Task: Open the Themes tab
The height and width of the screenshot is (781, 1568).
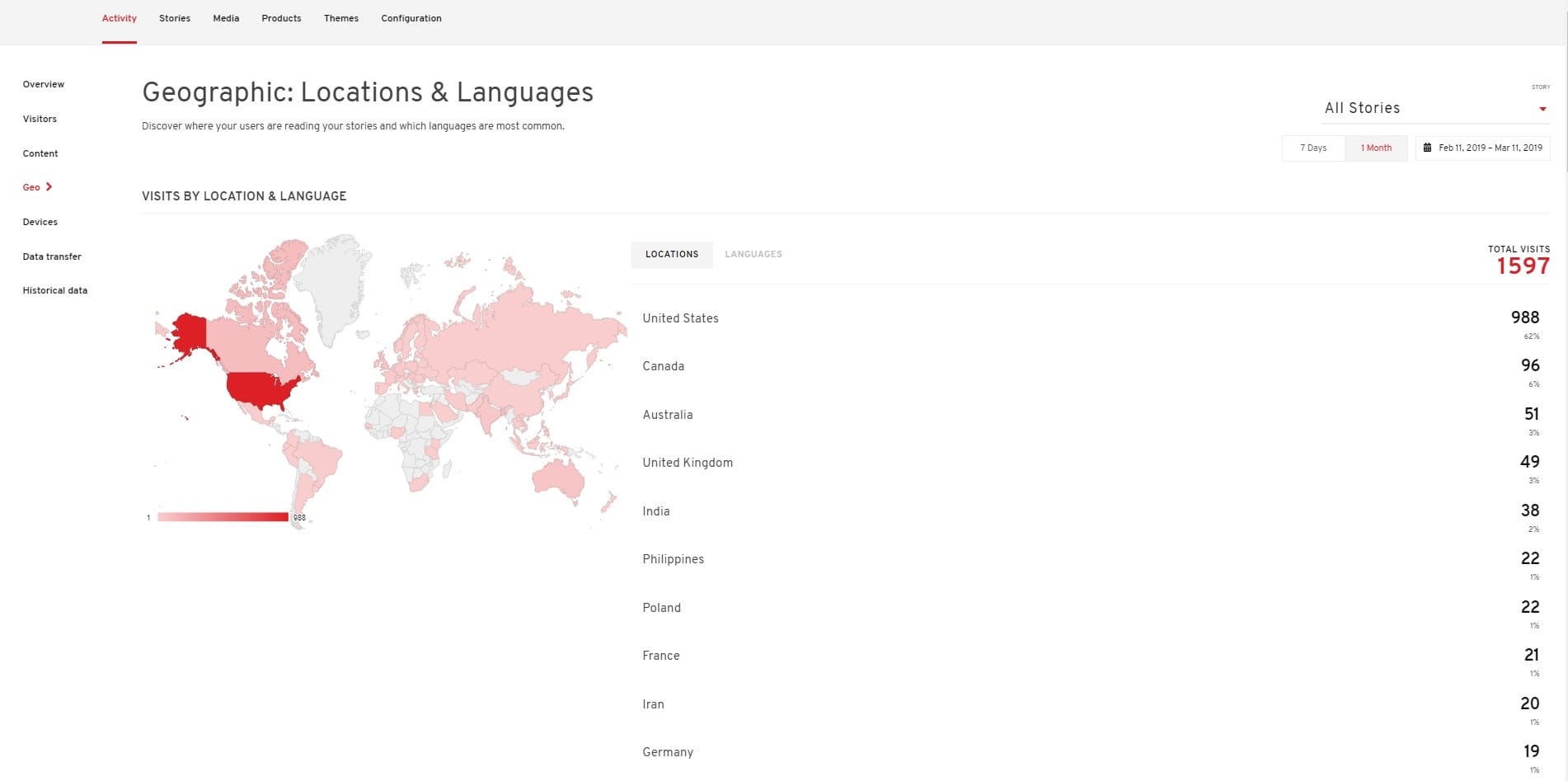Action: coord(341,18)
